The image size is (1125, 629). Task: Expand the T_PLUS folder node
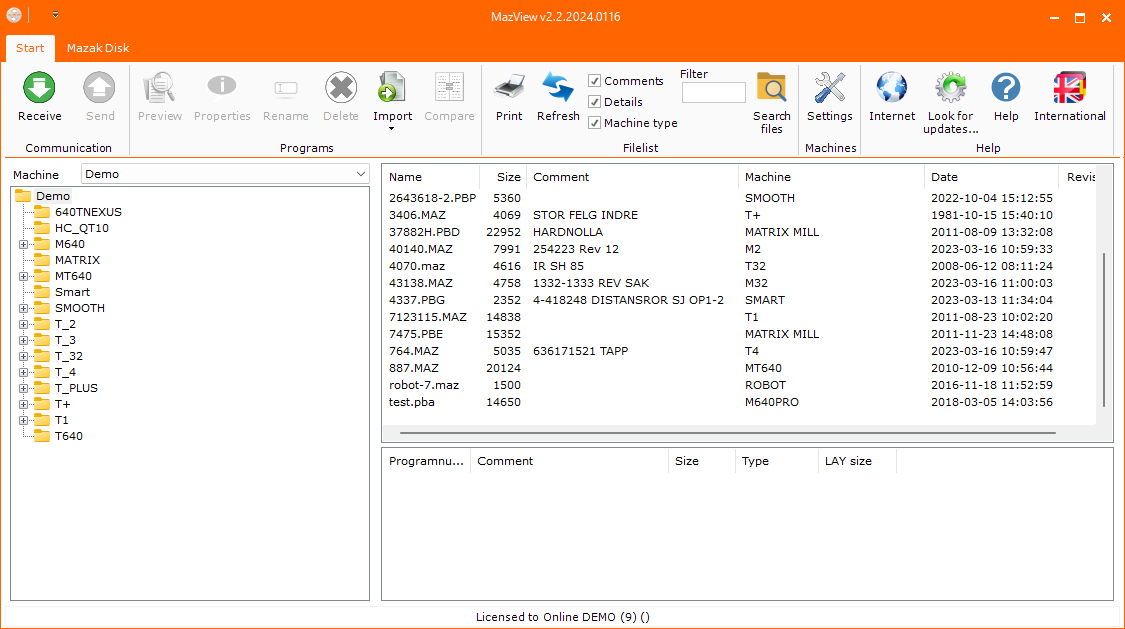click(x=24, y=388)
